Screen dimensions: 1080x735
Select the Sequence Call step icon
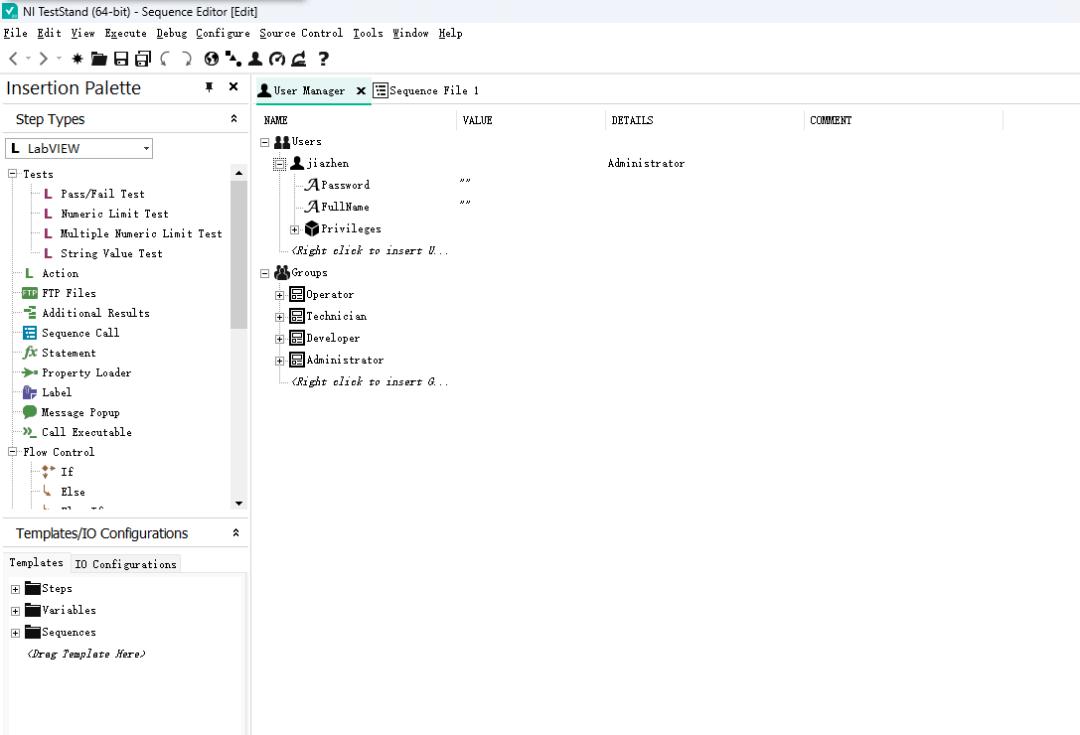(x=30, y=333)
